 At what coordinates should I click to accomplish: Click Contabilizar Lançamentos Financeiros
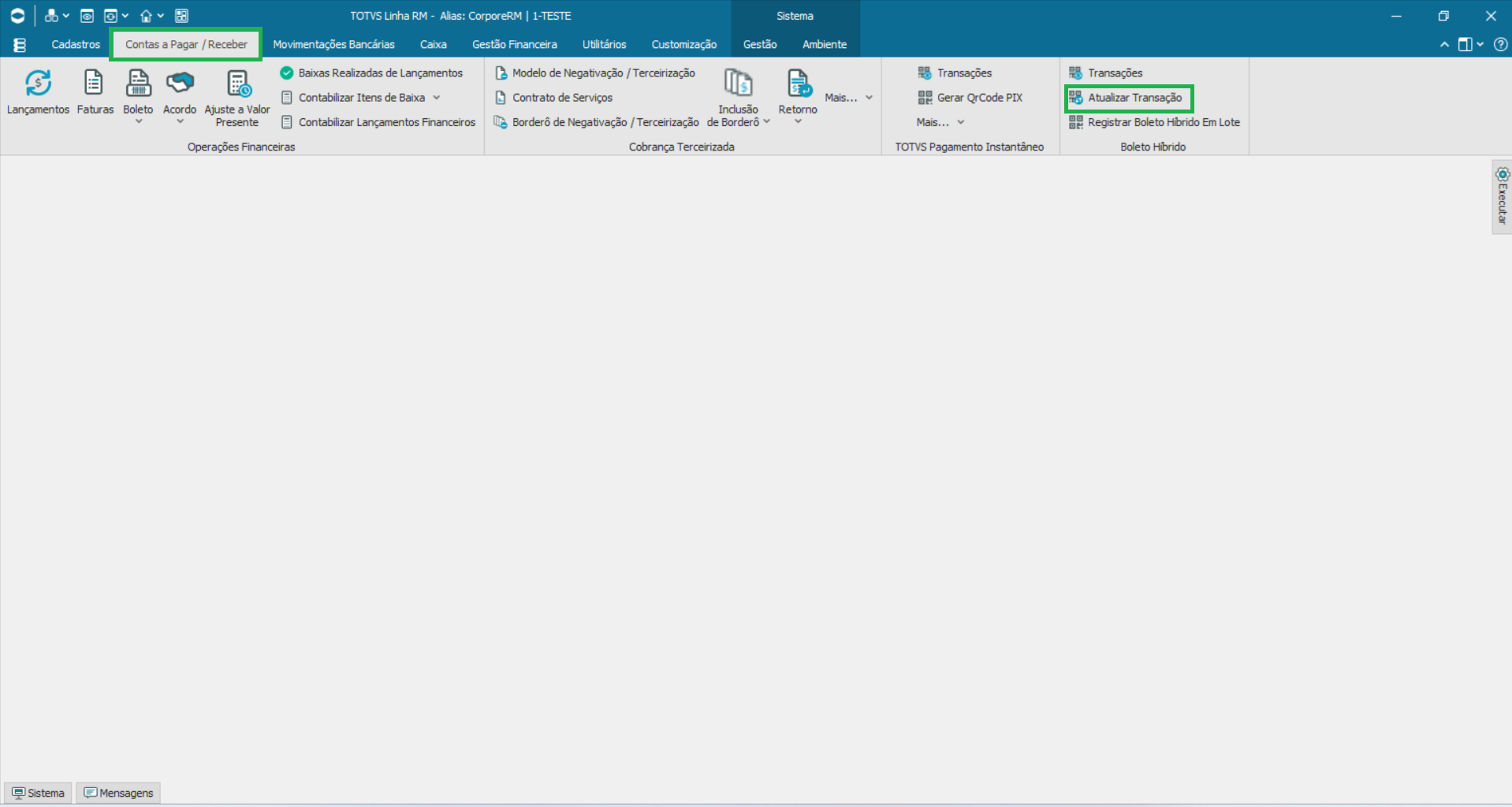[x=378, y=122]
